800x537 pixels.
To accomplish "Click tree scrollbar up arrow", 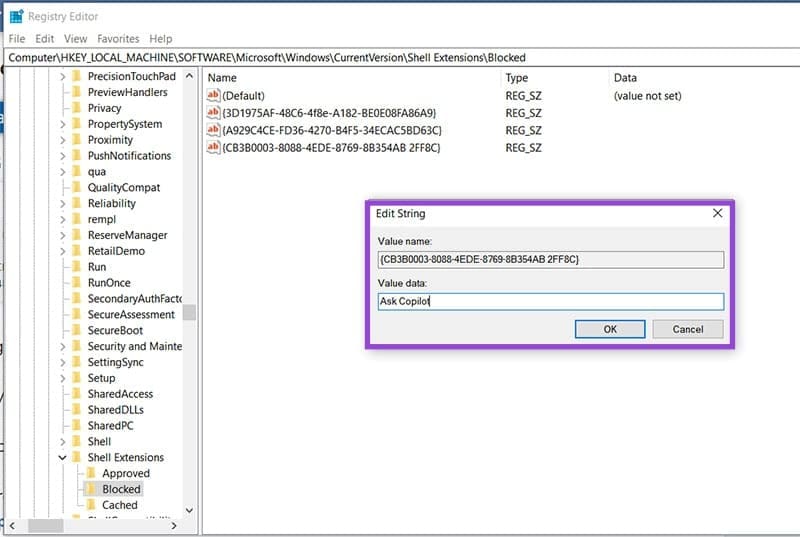I will (189, 76).
